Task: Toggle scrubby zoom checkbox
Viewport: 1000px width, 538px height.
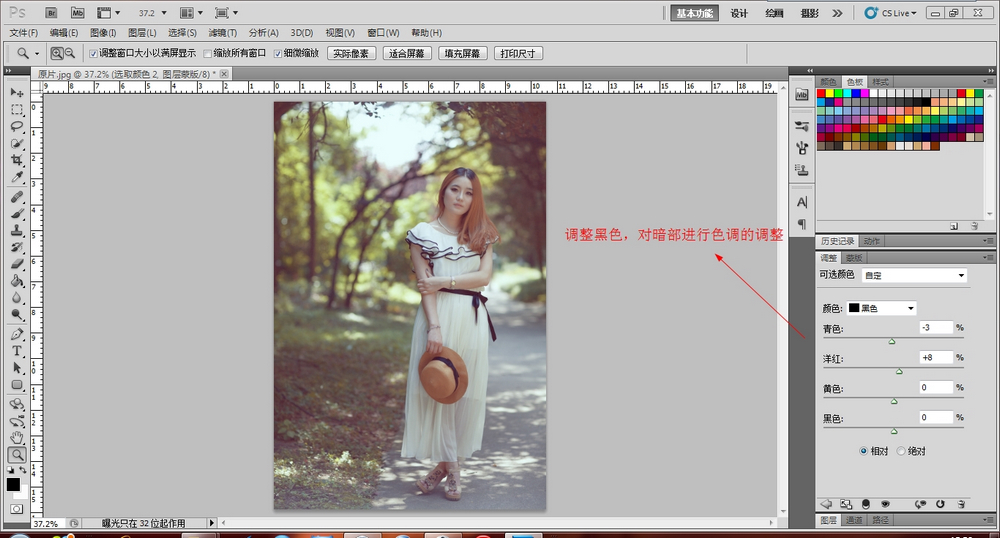Action: click(x=277, y=54)
